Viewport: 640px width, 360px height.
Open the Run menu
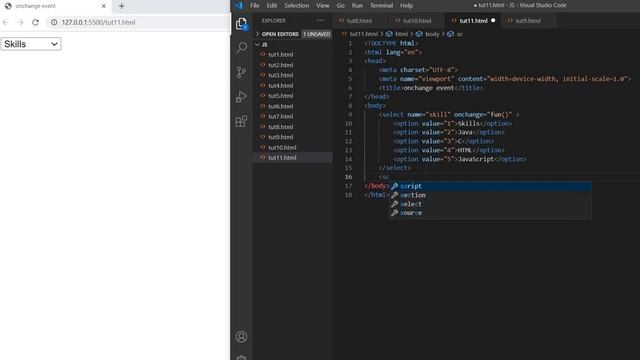(x=357, y=5)
